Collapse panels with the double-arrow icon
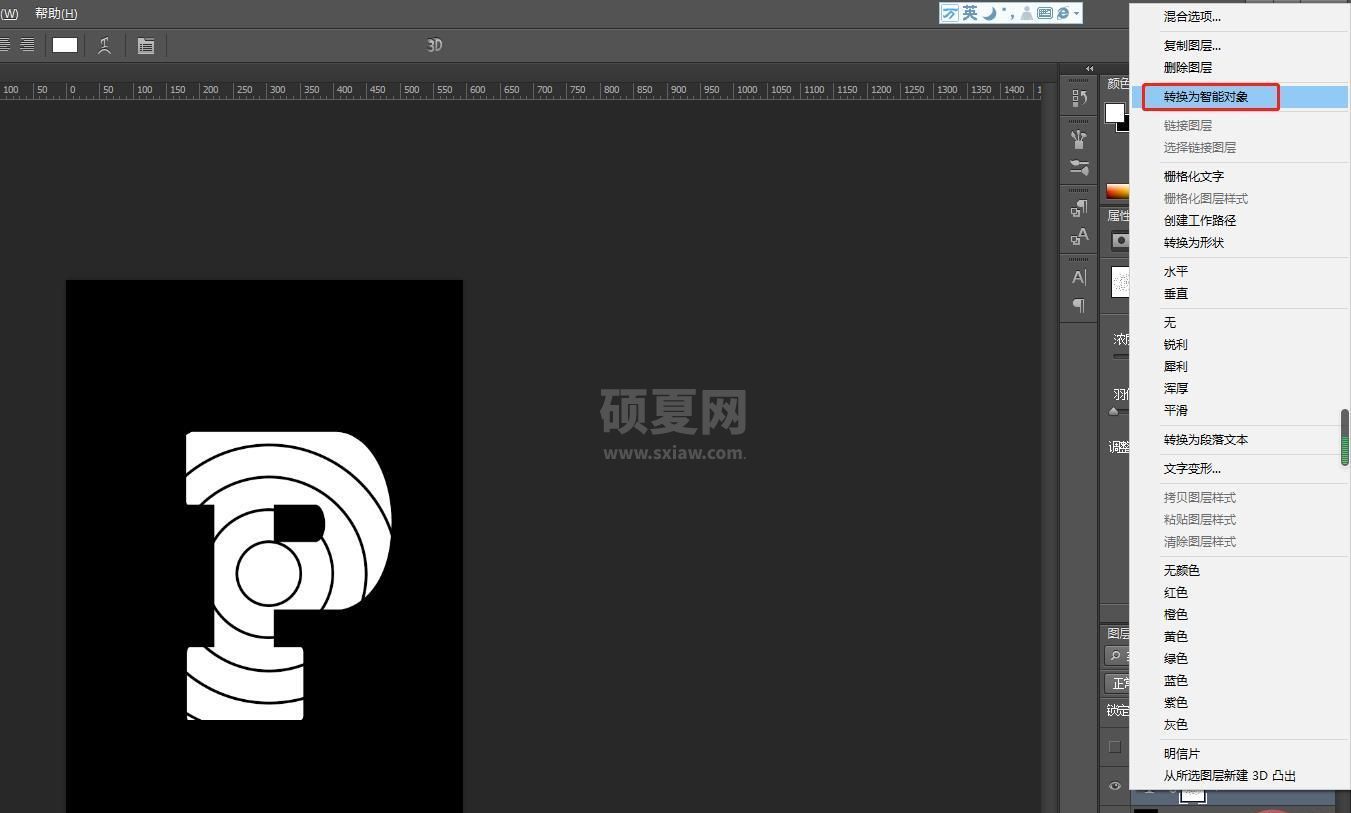1351x813 pixels. (1089, 69)
